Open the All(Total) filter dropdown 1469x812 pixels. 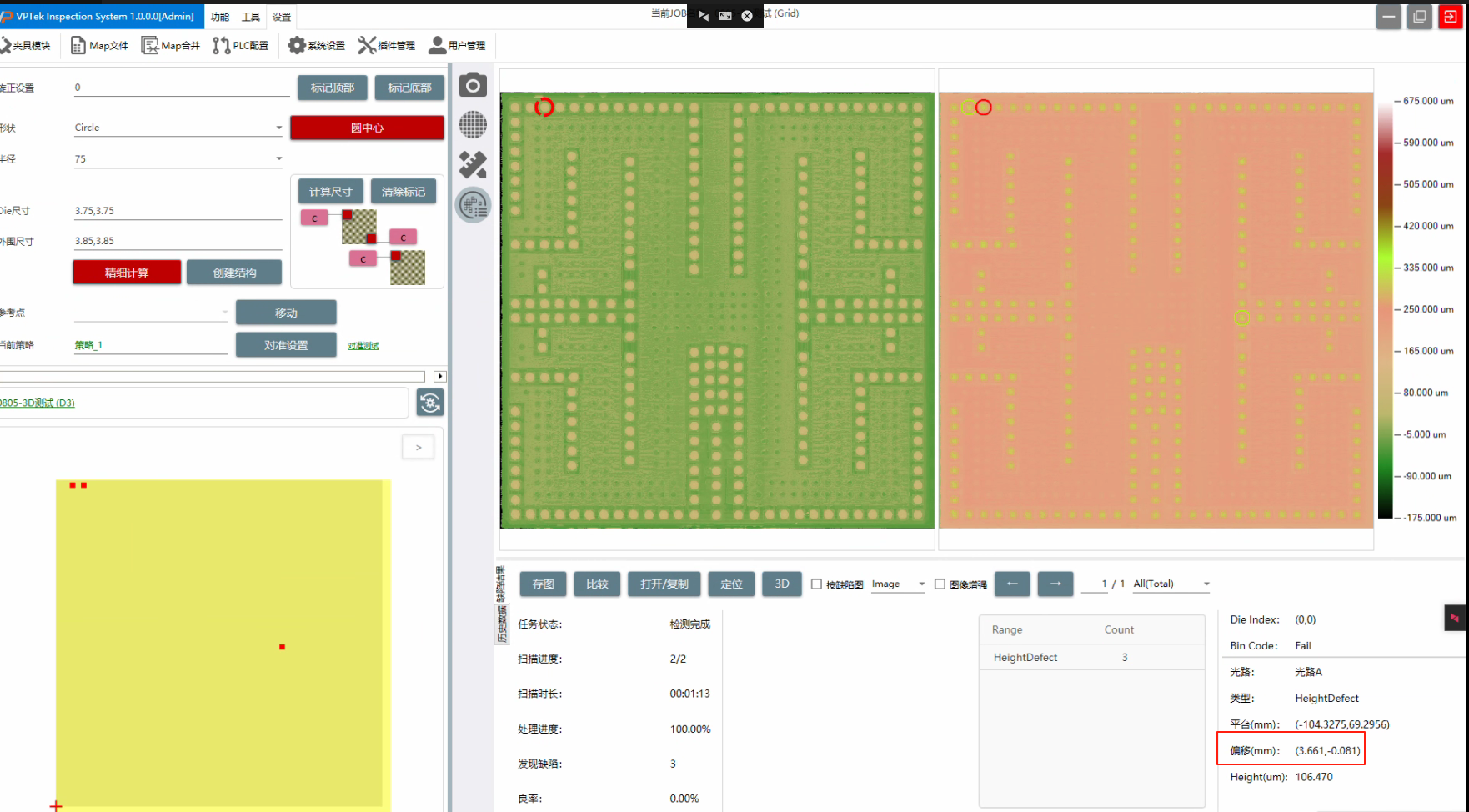tap(1206, 584)
